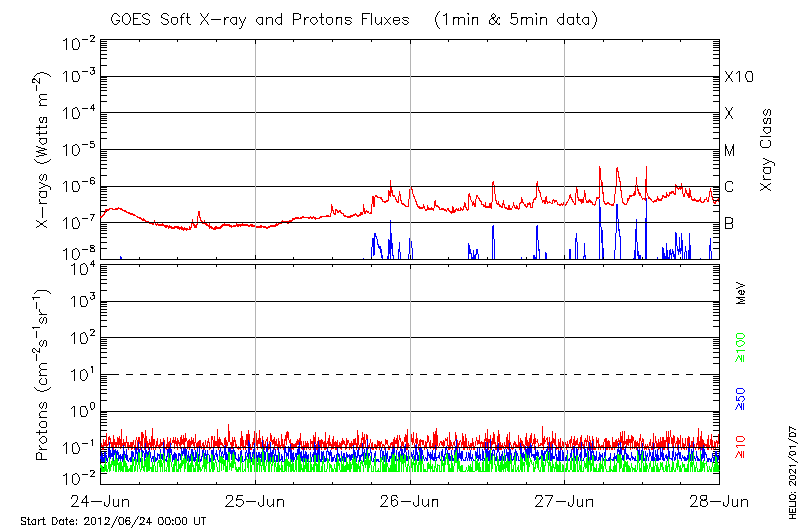The width and height of the screenshot is (800, 530).
Task: Select the '25-Jun' x-axis date label
Action: coord(255,501)
